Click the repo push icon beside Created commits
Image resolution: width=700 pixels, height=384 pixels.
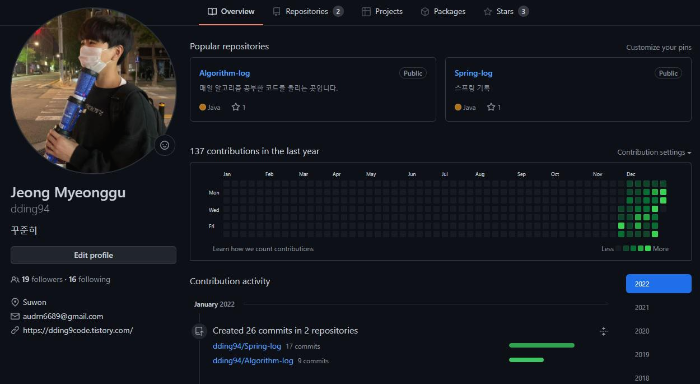pyautogui.click(x=199, y=331)
